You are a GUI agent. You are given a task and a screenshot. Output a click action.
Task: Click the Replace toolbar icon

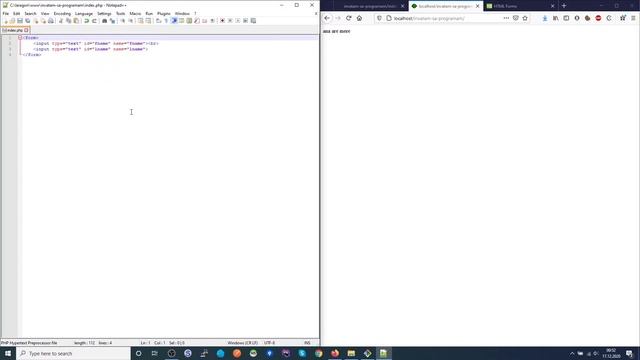(112, 21)
